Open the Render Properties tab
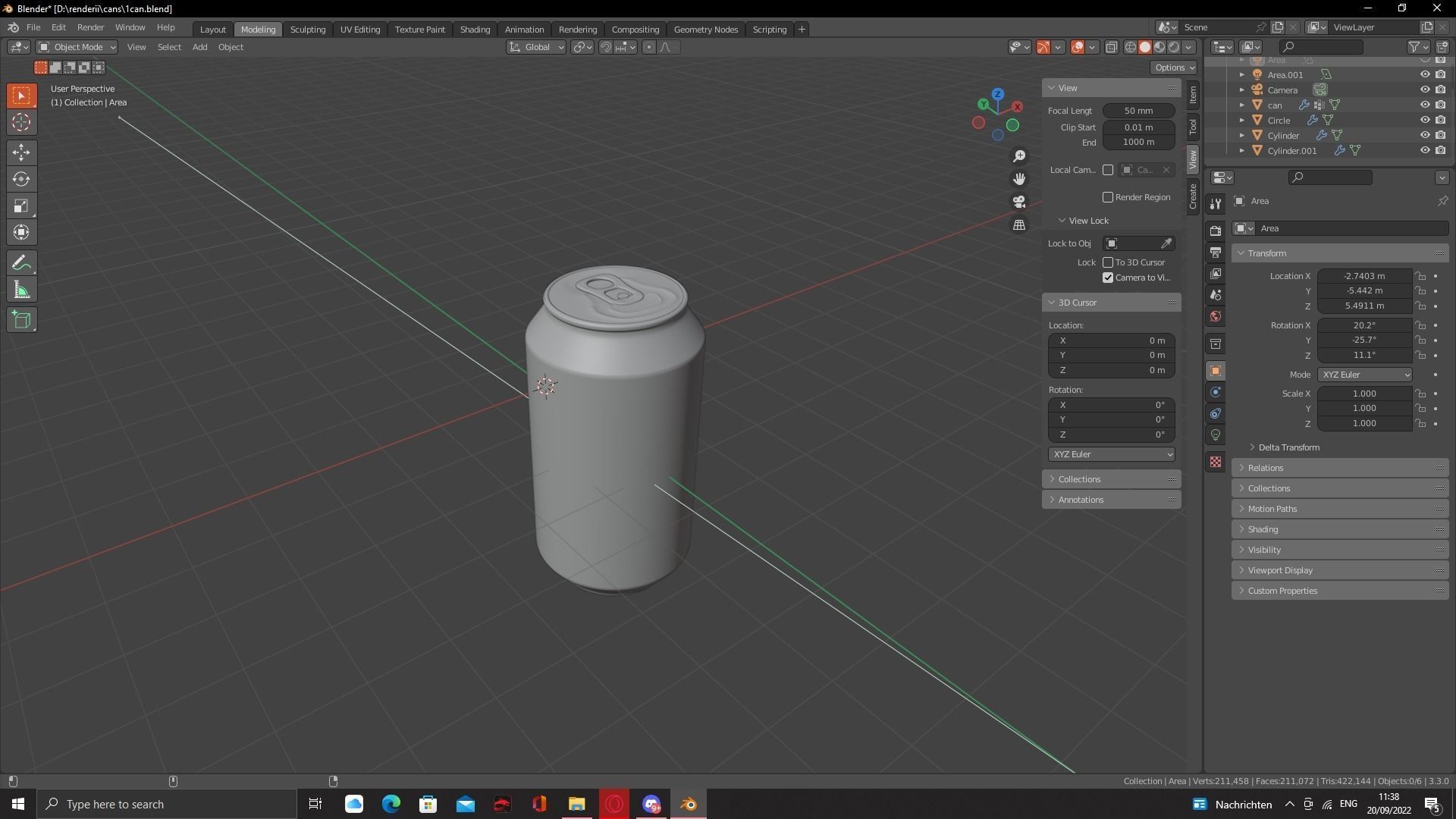This screenshot has width=1456, height=819. [x=1216, y=229]
